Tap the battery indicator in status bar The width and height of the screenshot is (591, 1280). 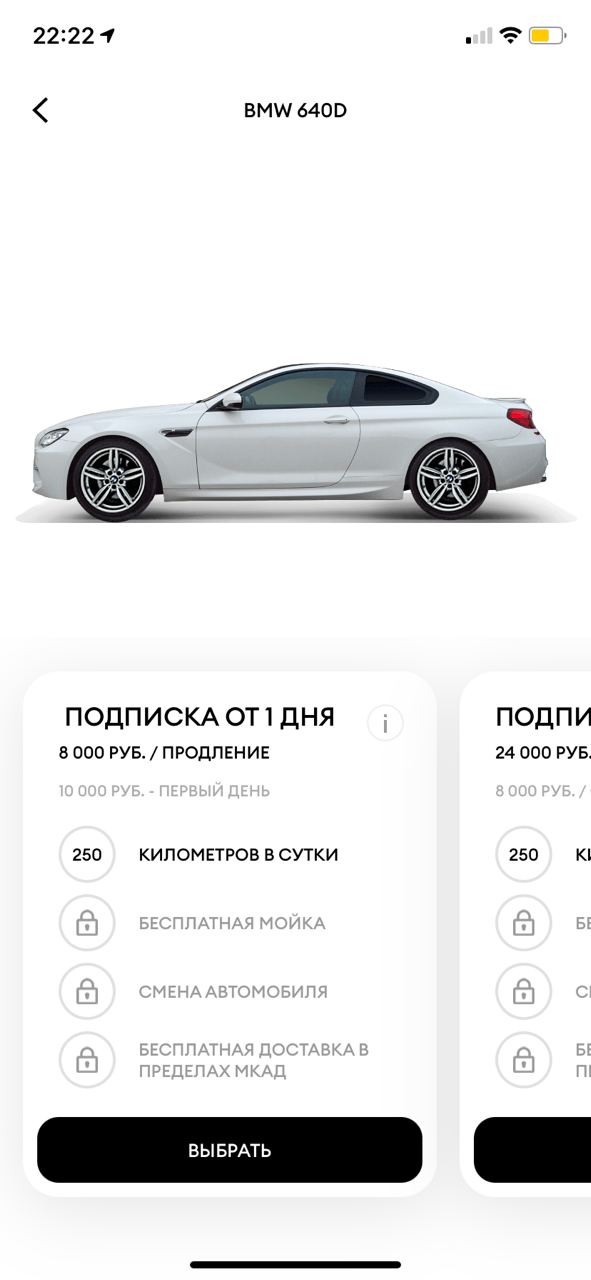click(x=547, y=36)
